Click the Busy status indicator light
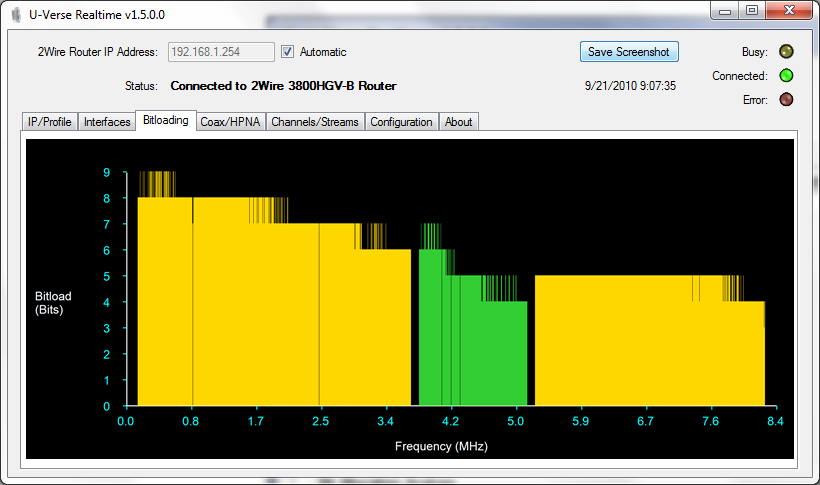The height and width of the screenshot is (485, 820). pyautogui.click(x=786, y=51)
